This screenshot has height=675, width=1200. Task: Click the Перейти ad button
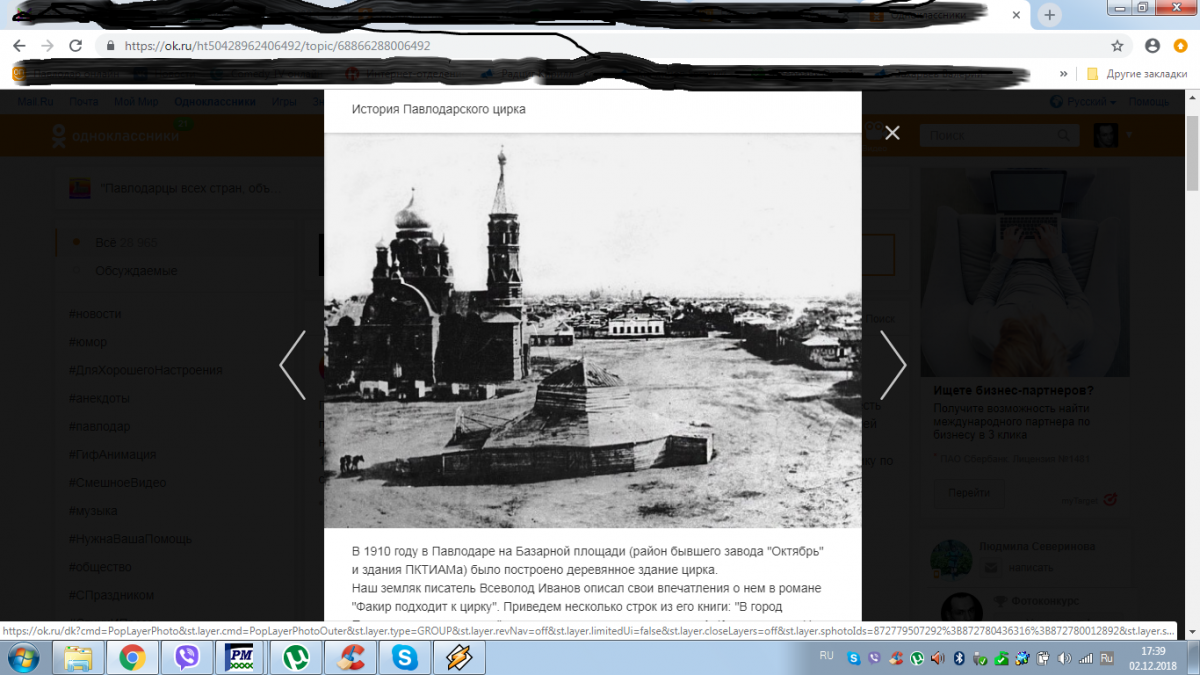tap(969, 492)
